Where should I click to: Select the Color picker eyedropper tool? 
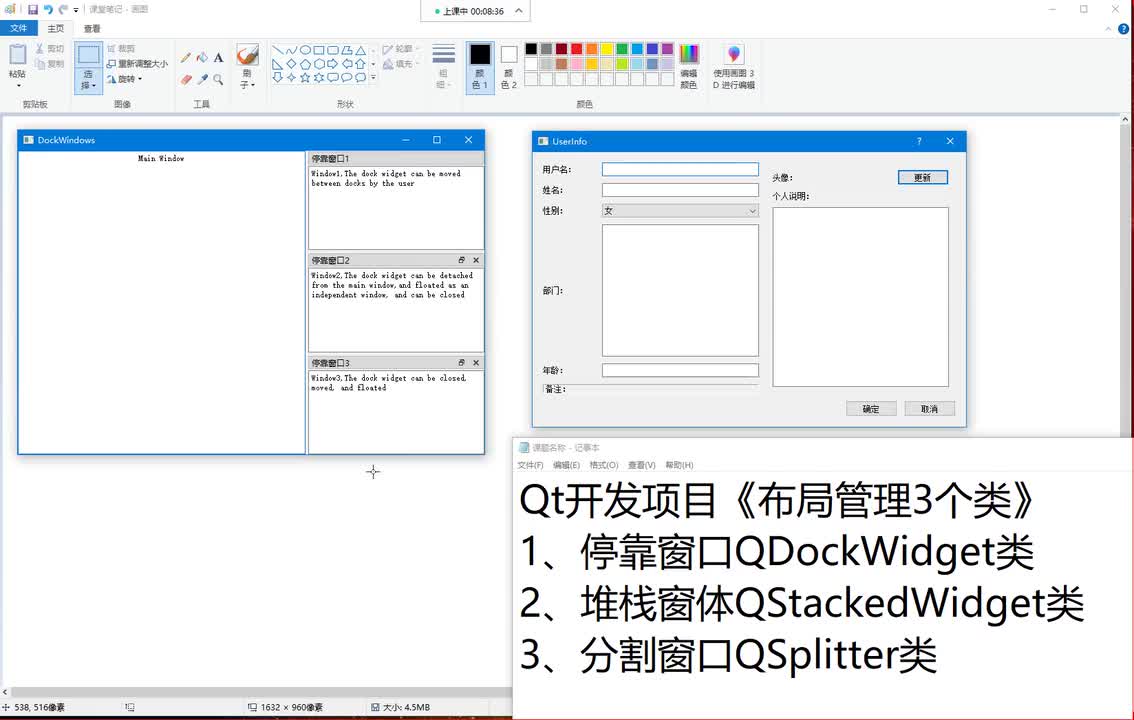click(x=202, y=80)
